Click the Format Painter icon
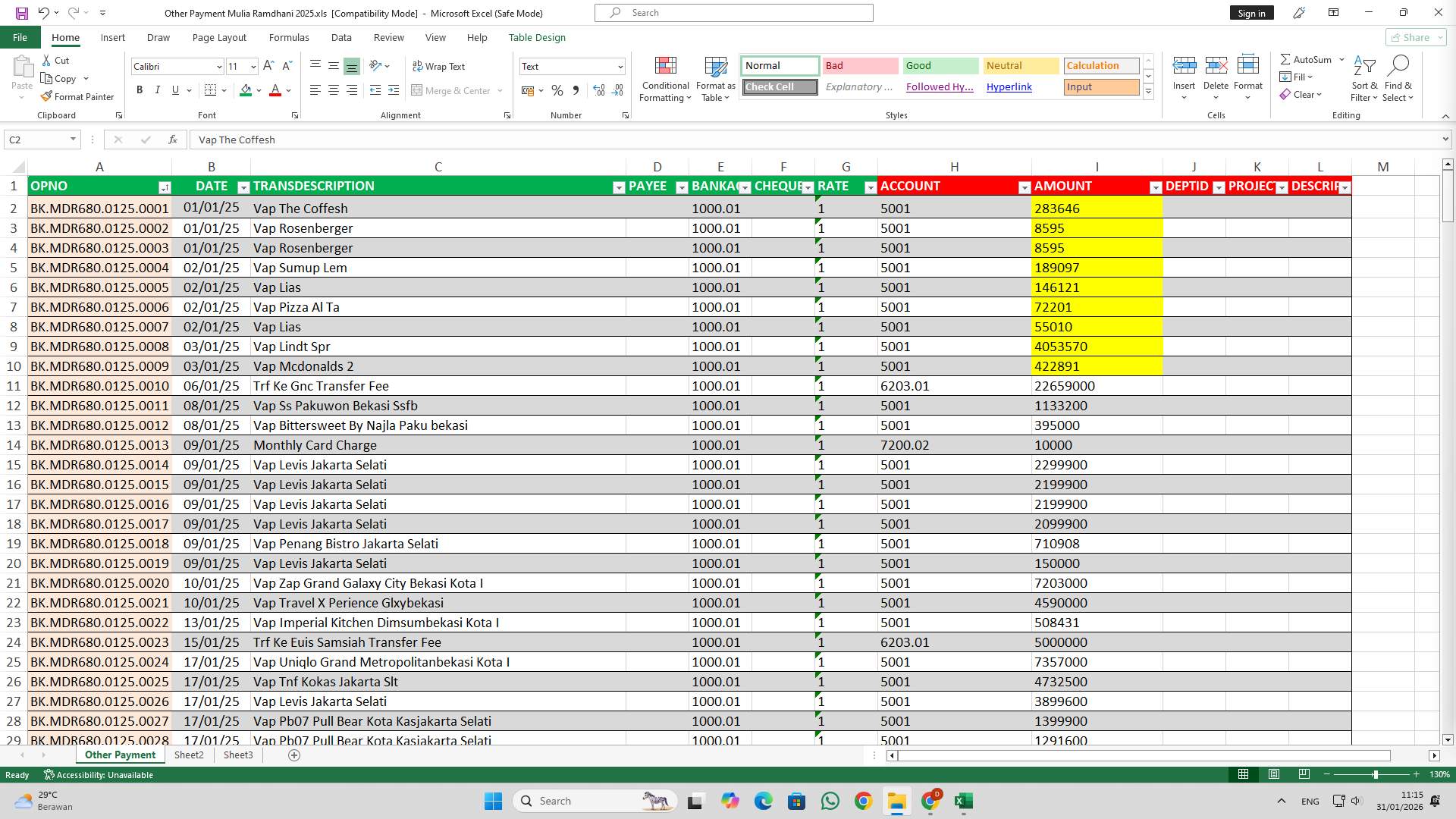Image resolution: width=1456 pixels, height=819 pixels. click(x=47, y=97)
